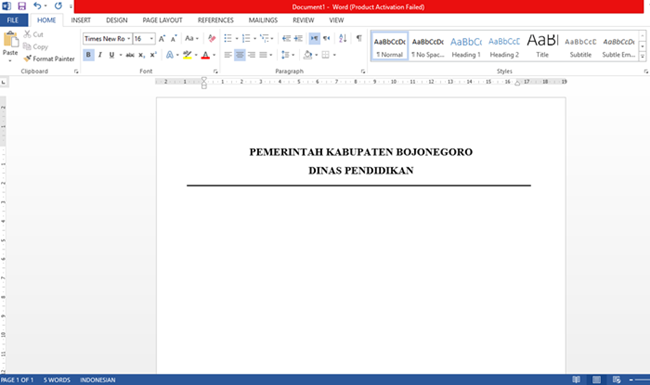Click the 5 WORDS count in status bar
The image size is (650, 385).
57,380
